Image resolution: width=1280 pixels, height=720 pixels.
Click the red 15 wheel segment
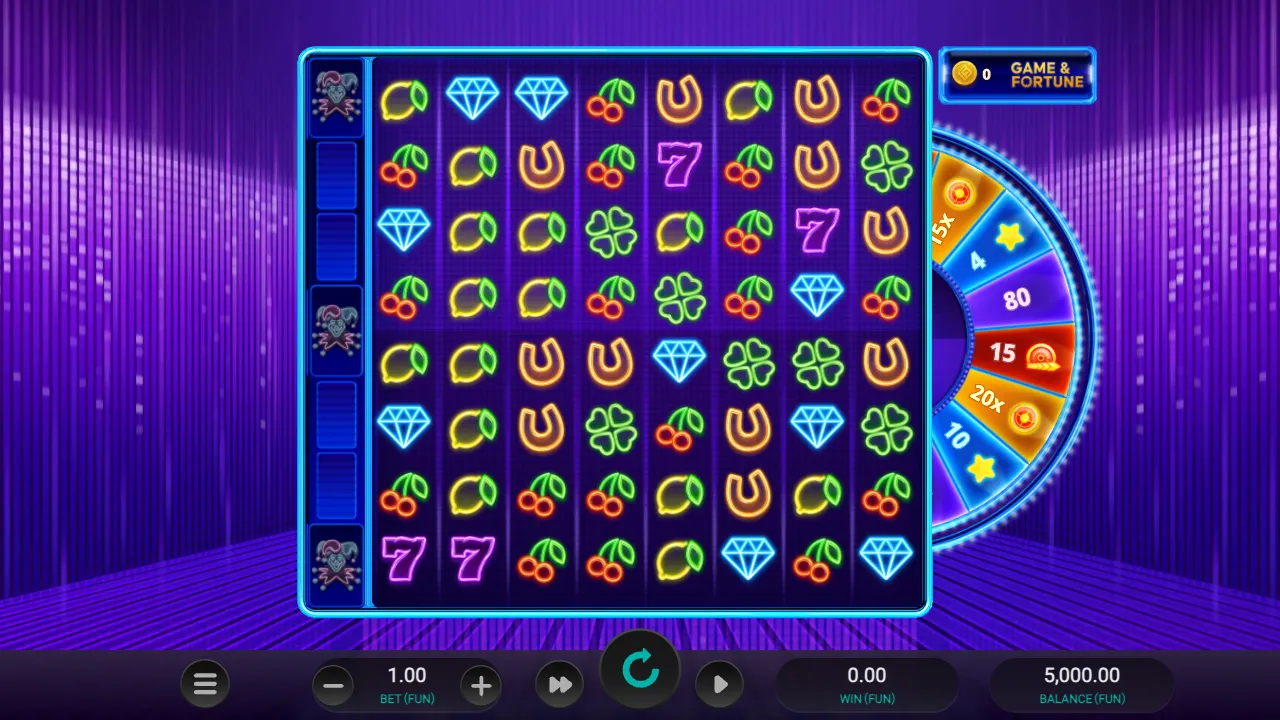pyautogui.click(x=1020, y=352)
